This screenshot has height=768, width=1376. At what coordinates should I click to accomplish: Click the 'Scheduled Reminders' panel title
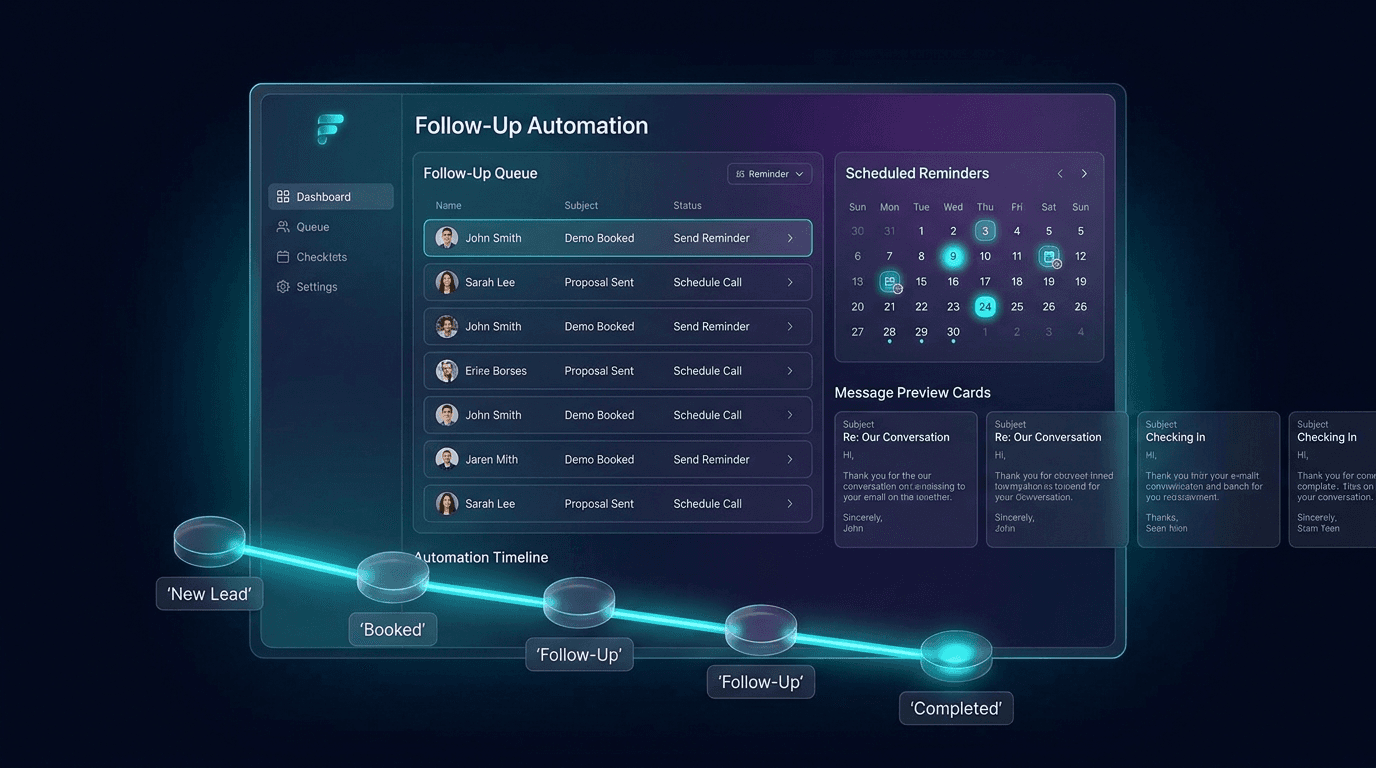(917, 173)
